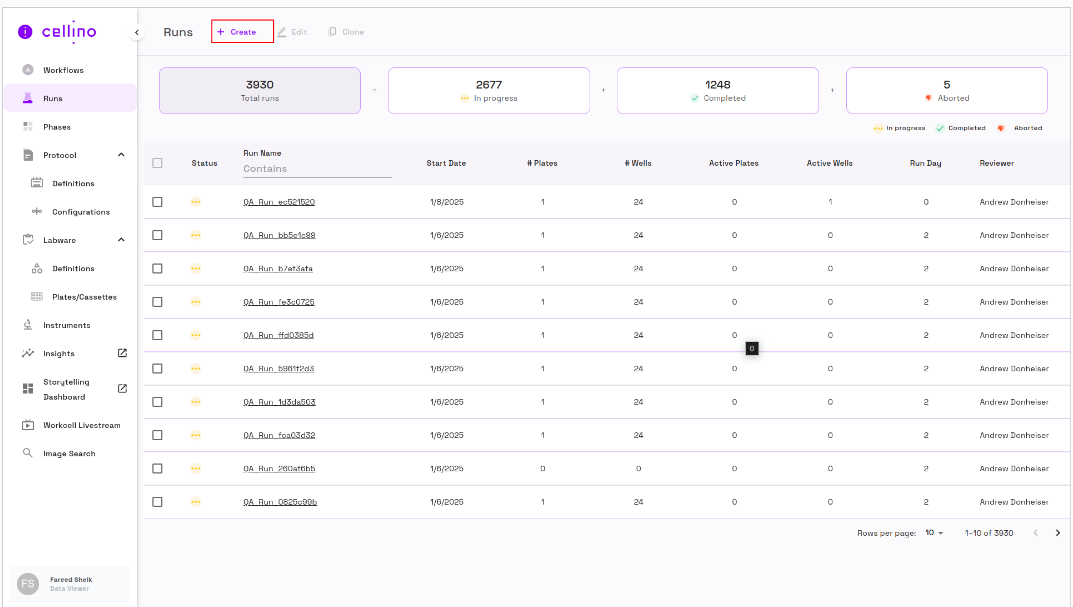
Task: Open Workcell Livestream video icon
Action: (28, 425)
